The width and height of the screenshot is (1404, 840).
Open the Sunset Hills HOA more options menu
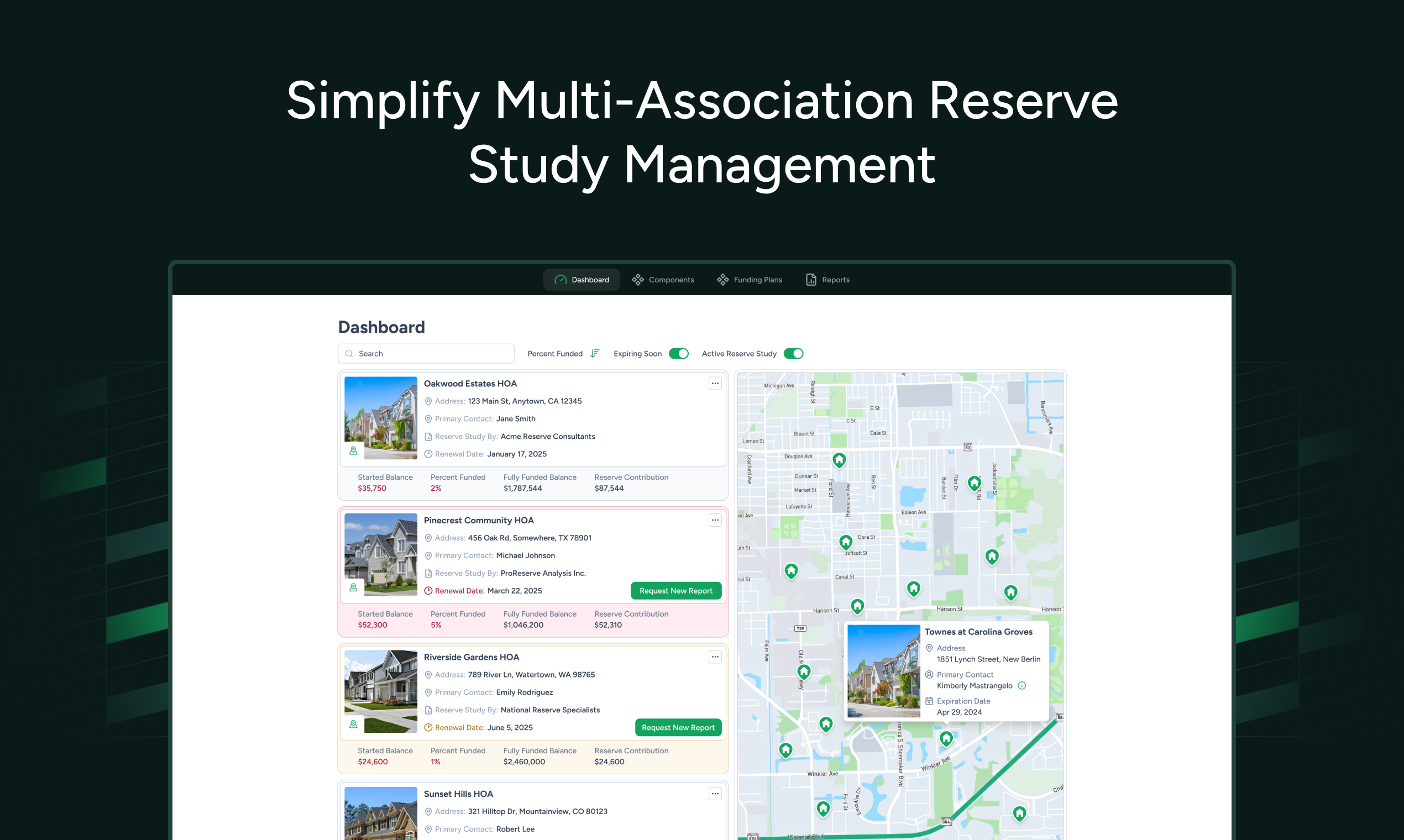click(715, 794)
